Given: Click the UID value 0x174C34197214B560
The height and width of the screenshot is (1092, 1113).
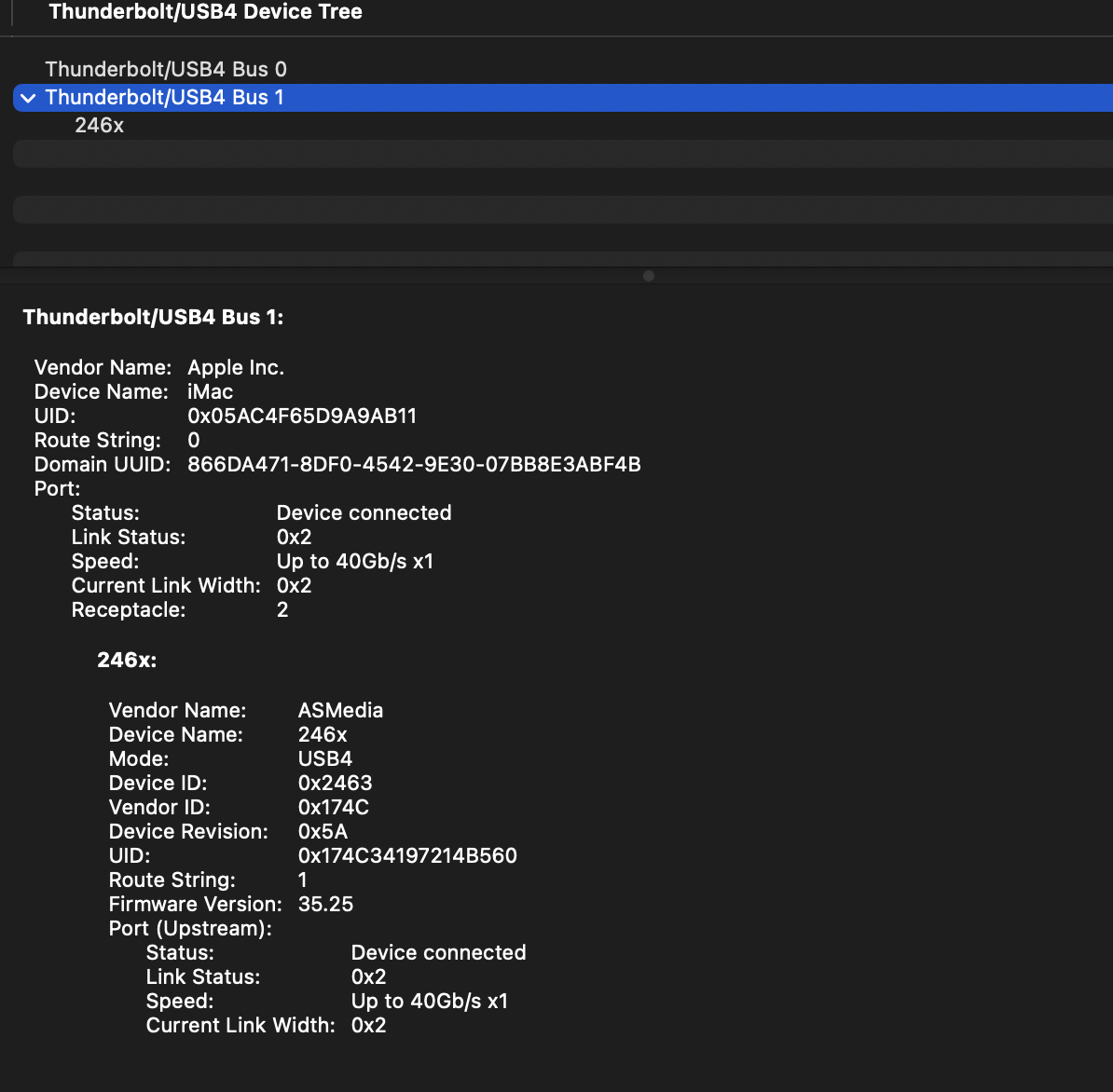Looking at the screenshot, I should tap(407, 855).
